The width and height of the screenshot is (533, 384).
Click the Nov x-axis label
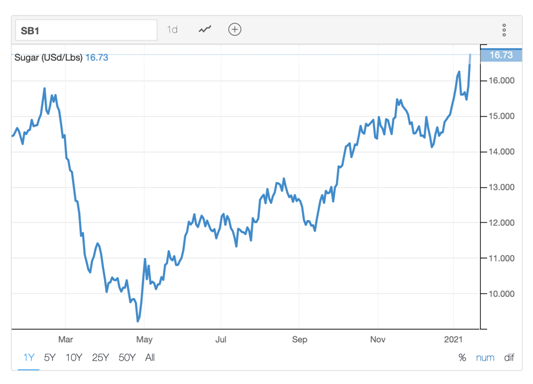(x=378, y=339)
